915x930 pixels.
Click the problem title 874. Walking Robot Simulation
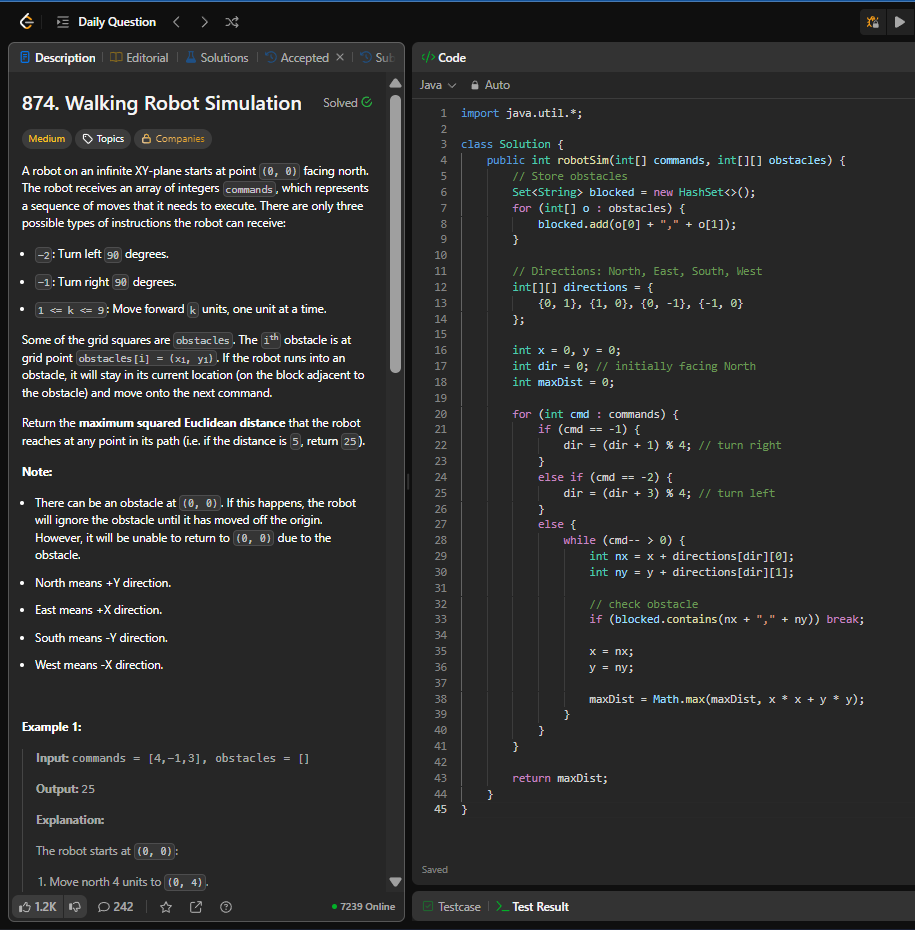tap(162, 103)
